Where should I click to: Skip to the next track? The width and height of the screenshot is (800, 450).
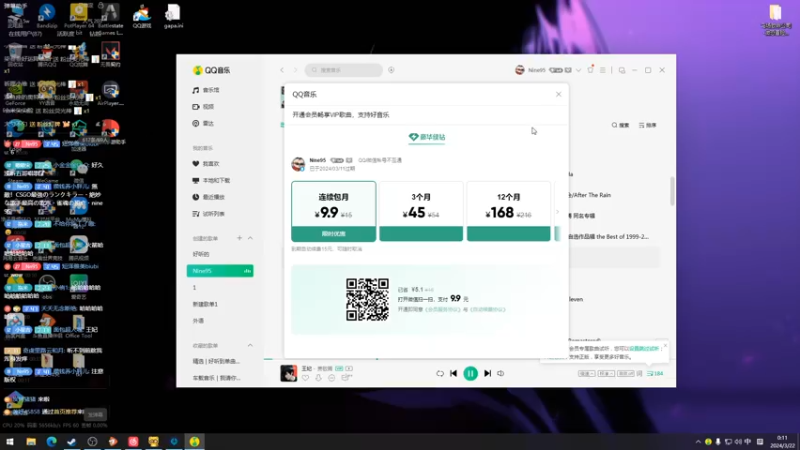pyautogui.click(x=487, y=373)
